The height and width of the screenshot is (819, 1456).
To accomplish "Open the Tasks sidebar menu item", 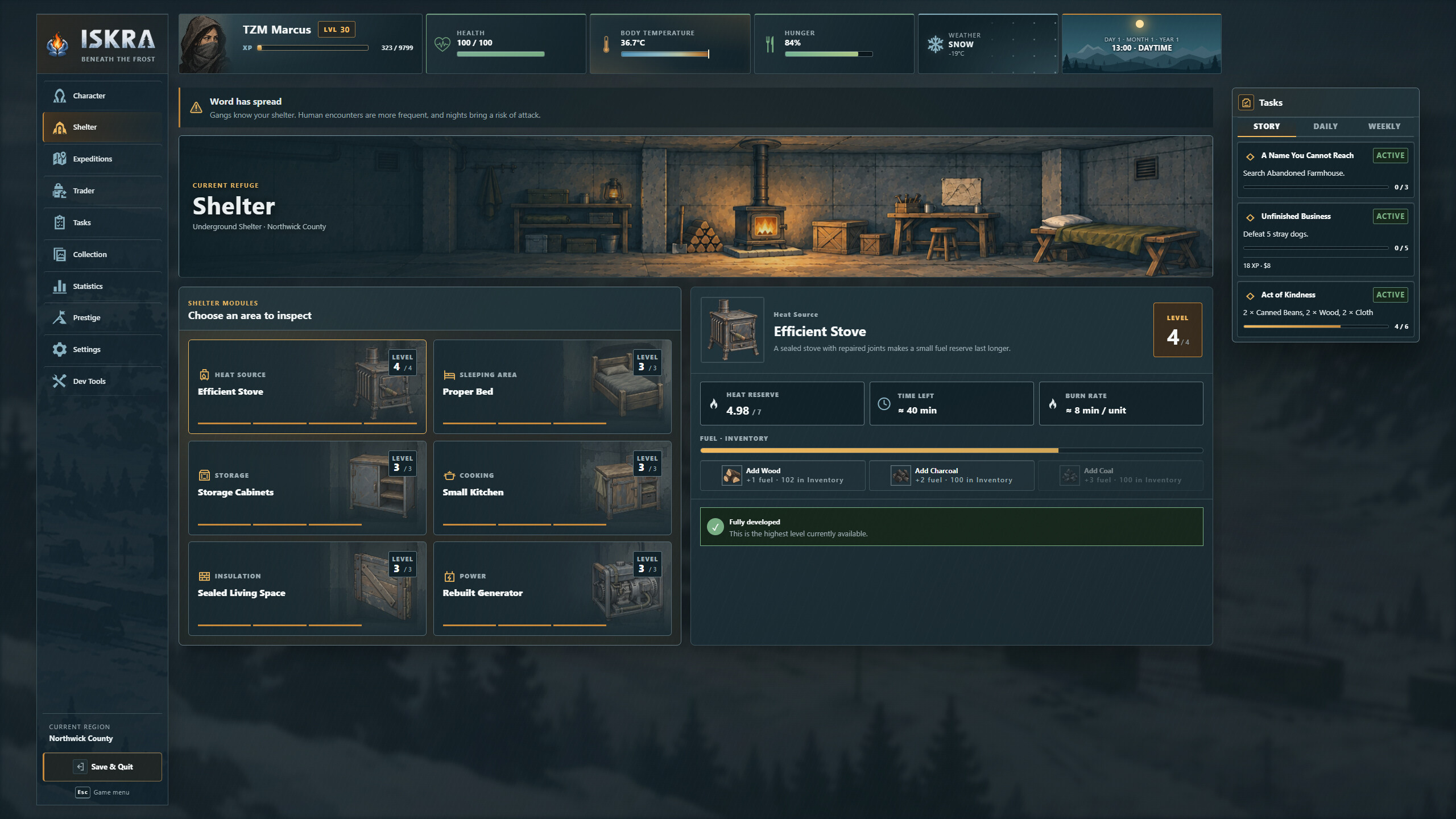I will [x=102, y=222].
